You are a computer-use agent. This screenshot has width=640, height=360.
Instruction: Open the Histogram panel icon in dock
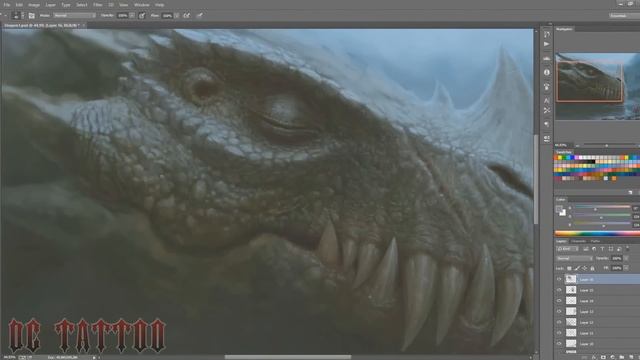[x=547, y=59]
